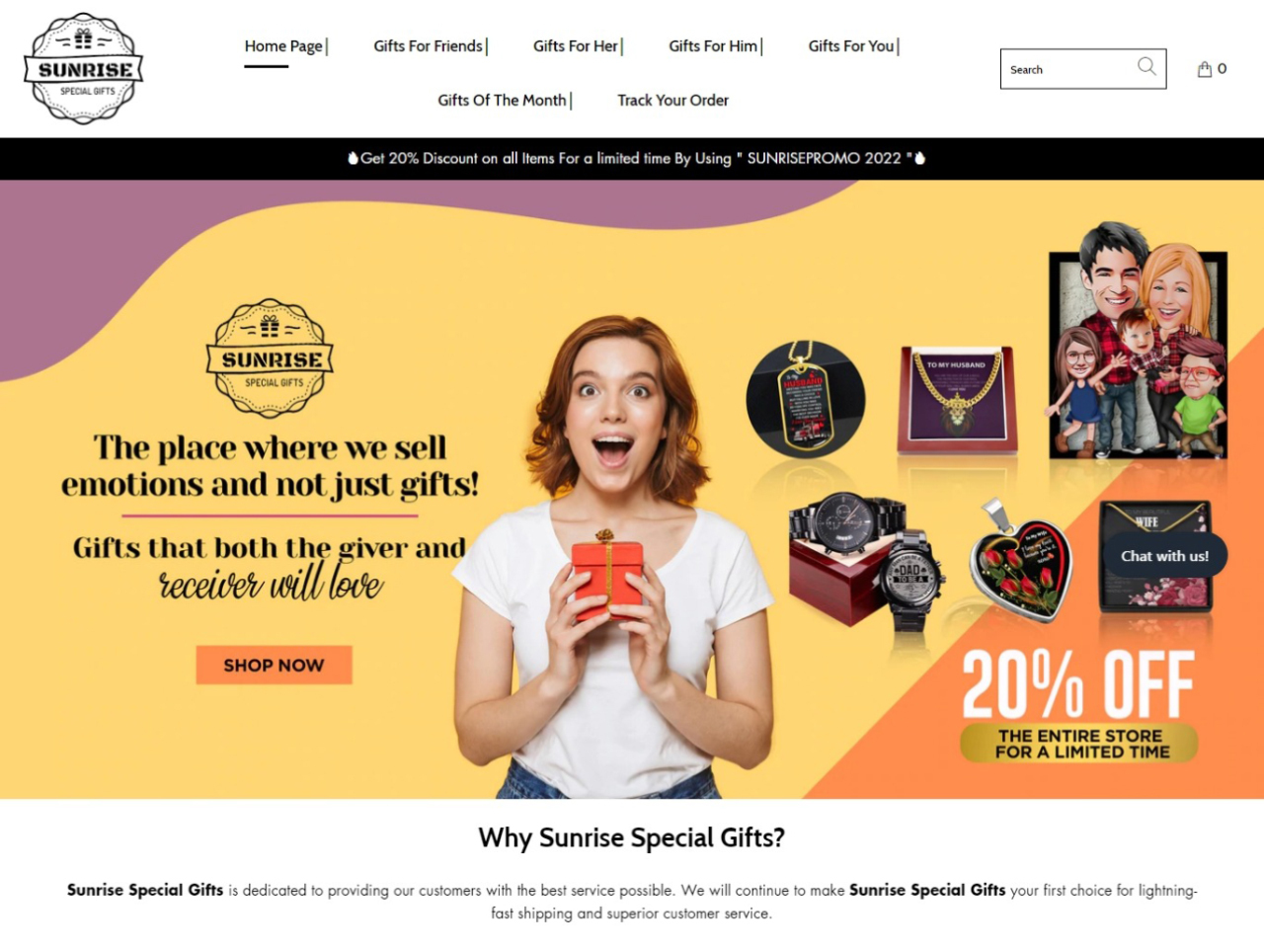The width and height of the screenshot is (1264, 952).
Task: Click the search magnifier icon
Action: click(1146, 66)
